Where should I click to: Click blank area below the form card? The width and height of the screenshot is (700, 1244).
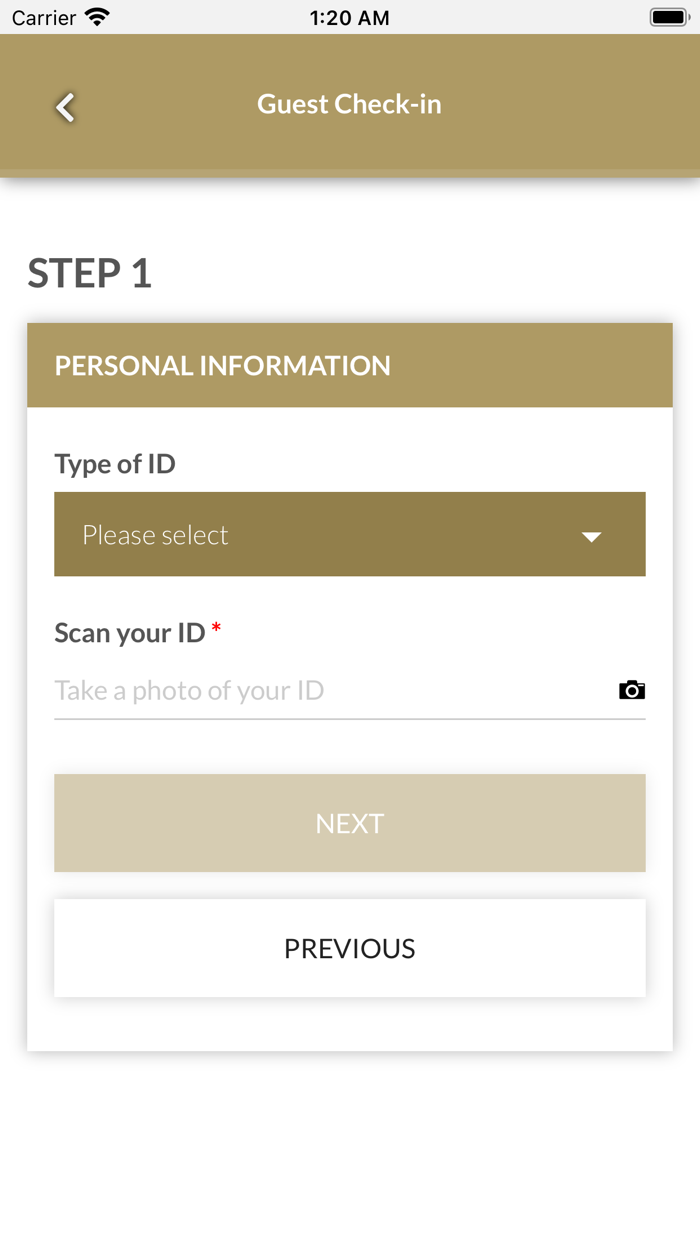tap(349, 1150)
